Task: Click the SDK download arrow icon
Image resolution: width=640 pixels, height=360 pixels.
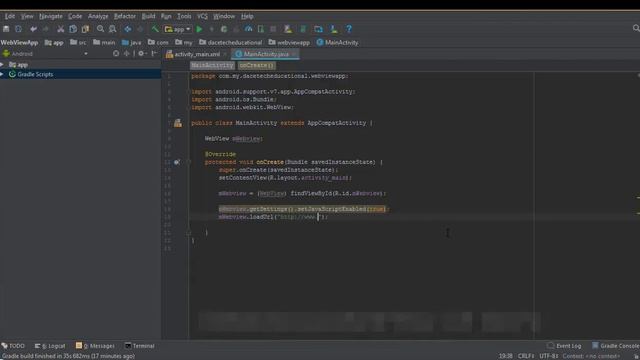Action: tap(334, 29)
